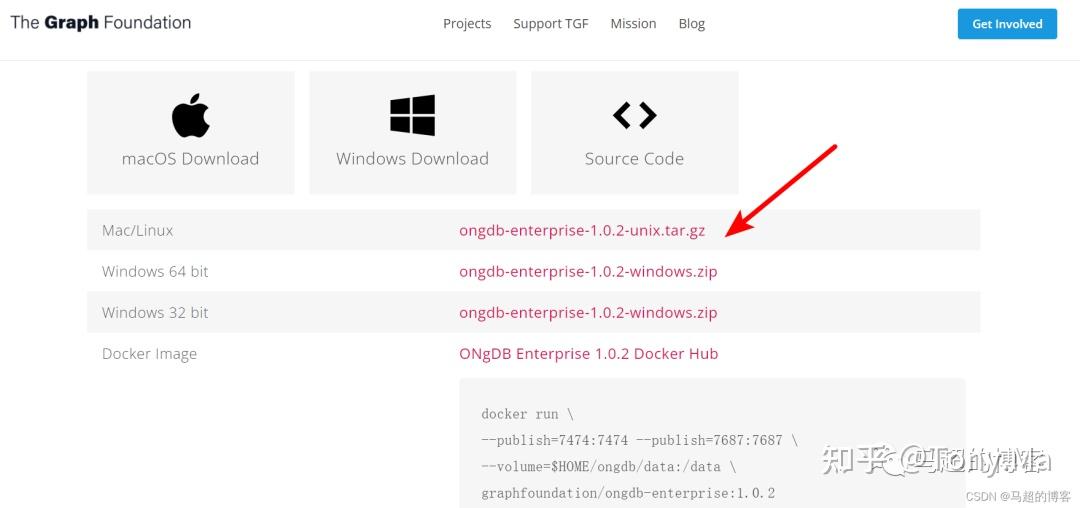Click the Source Code label
Screen dimensions: 1080x508
click(634, 159)
